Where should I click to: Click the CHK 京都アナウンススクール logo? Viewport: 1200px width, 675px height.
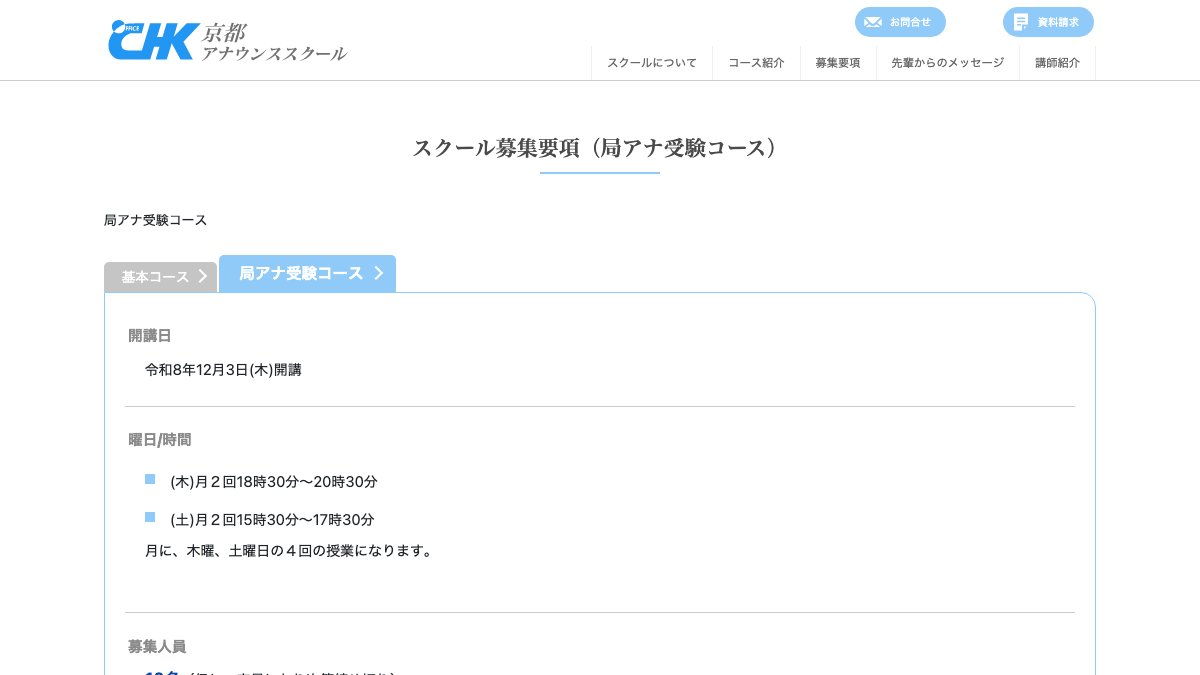[228, 41]
